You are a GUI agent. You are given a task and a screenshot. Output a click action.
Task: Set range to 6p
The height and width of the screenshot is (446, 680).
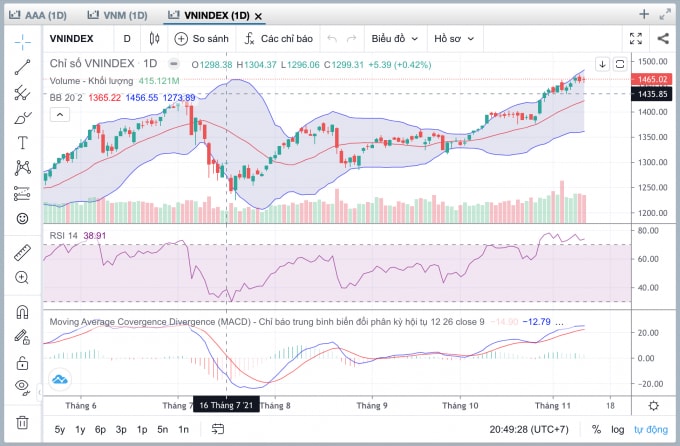point(100,430)
